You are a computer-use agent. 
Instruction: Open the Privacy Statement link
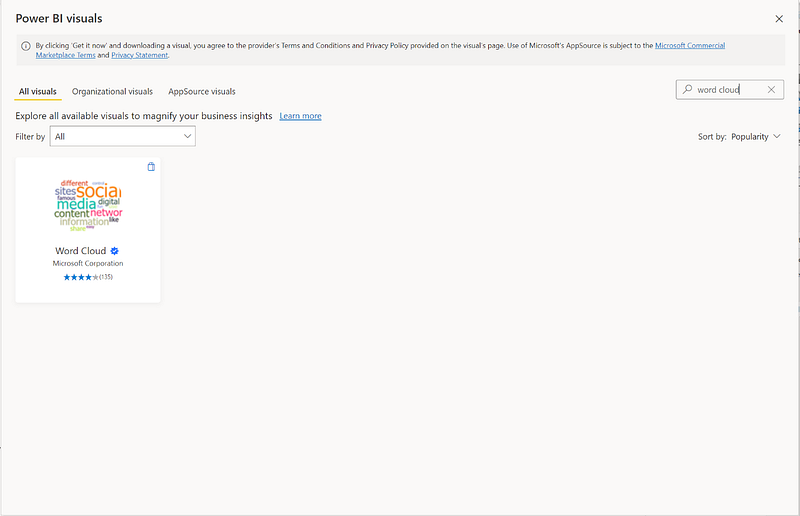(140, 56)
